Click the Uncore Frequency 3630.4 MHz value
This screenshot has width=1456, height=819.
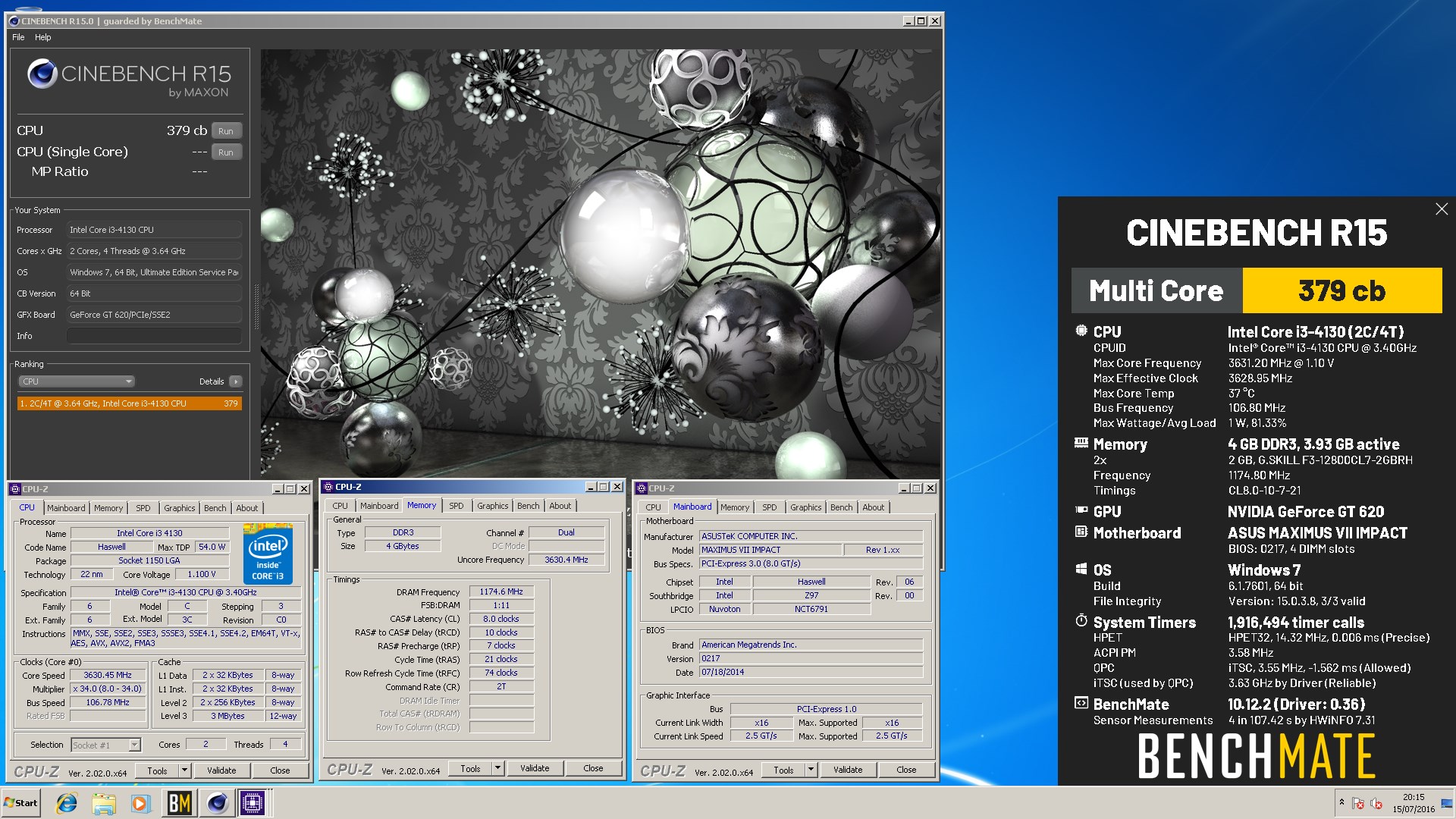566,560
